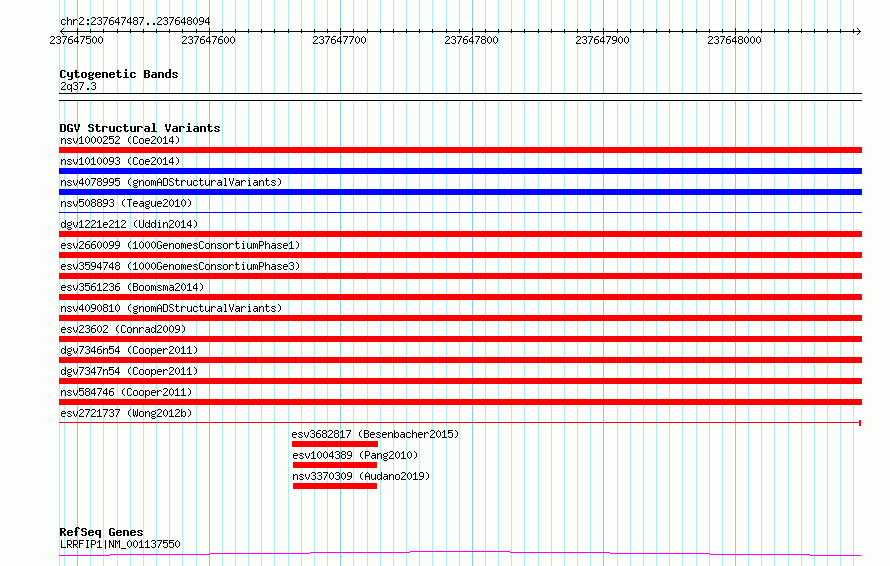890x566 pixels.
Task: Click the thin blue line of nsv508893
Action: [460, 213]
